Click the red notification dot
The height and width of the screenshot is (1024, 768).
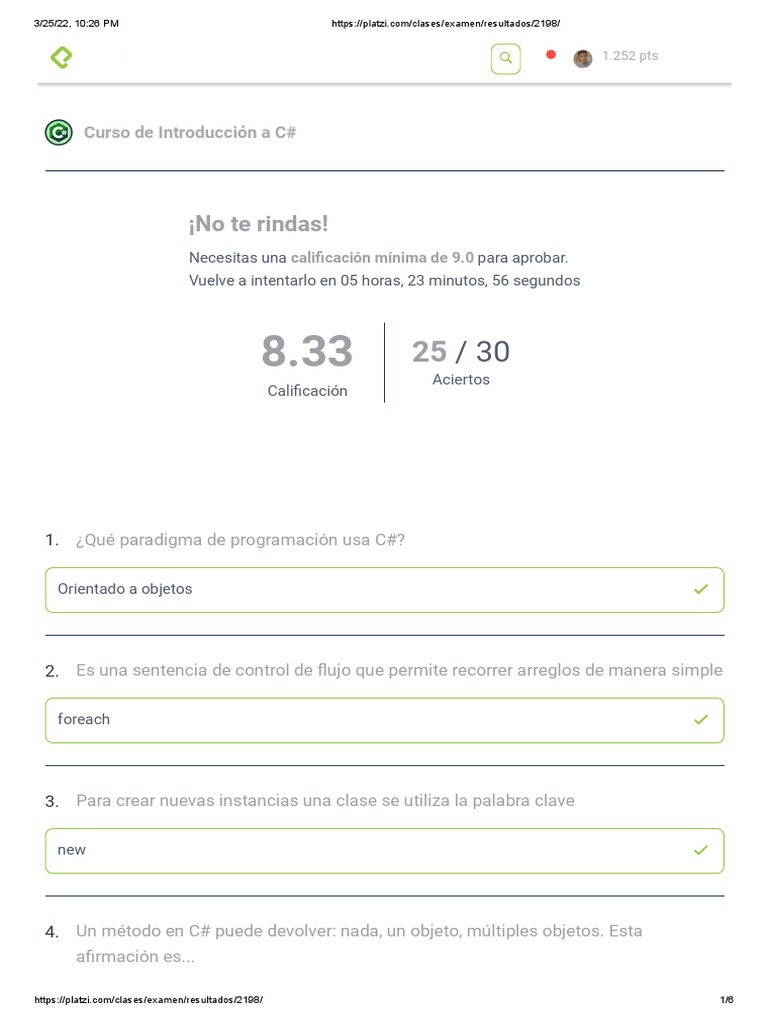click(x=550, y=55)
